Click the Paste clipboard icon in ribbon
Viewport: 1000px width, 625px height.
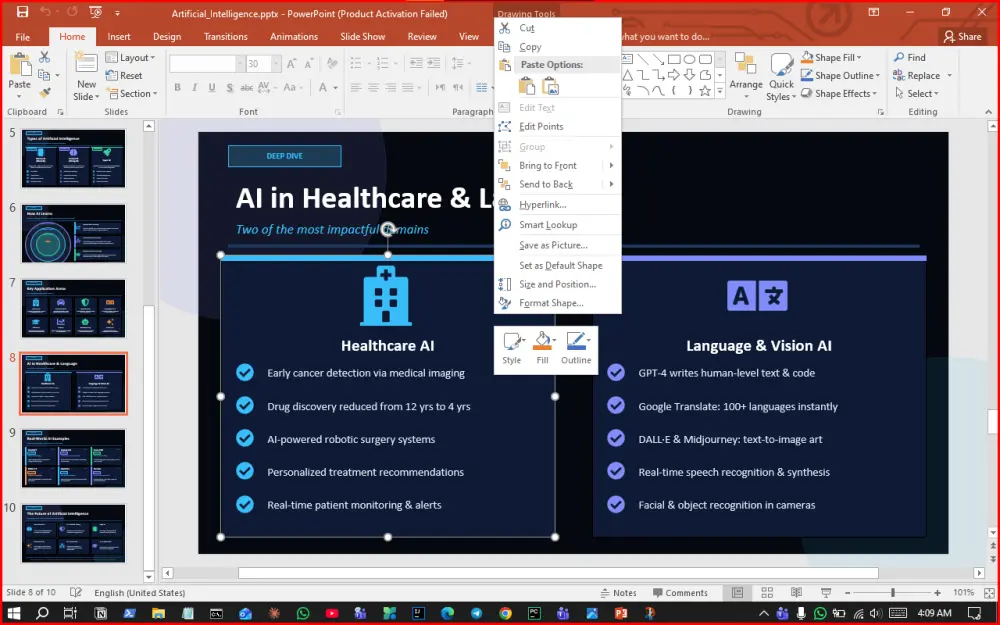[x=20, y=65]
